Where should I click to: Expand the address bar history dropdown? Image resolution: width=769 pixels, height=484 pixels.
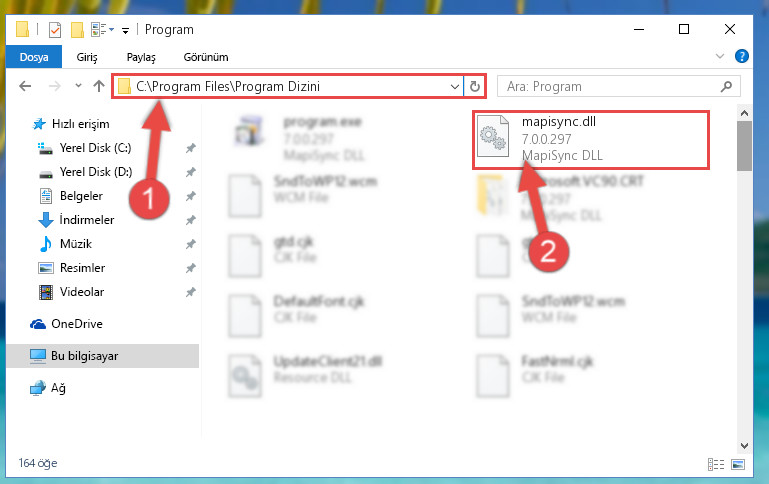pyautogui.click(x=455, y=87)
